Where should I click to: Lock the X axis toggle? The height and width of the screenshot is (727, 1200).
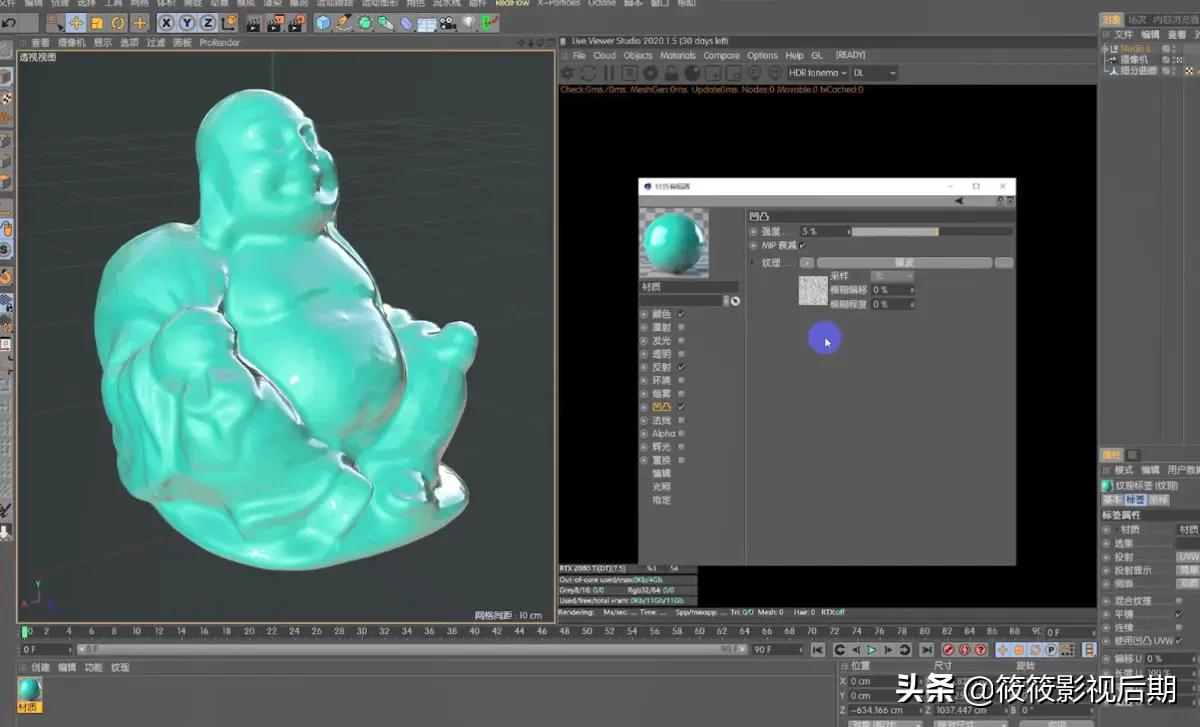tap(164, 21)
